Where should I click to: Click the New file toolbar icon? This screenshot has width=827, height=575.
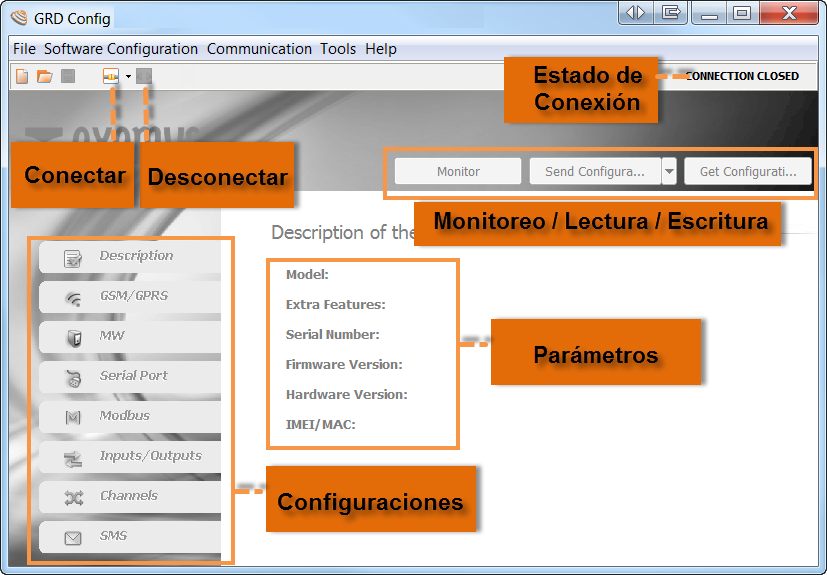pos(22,76)
